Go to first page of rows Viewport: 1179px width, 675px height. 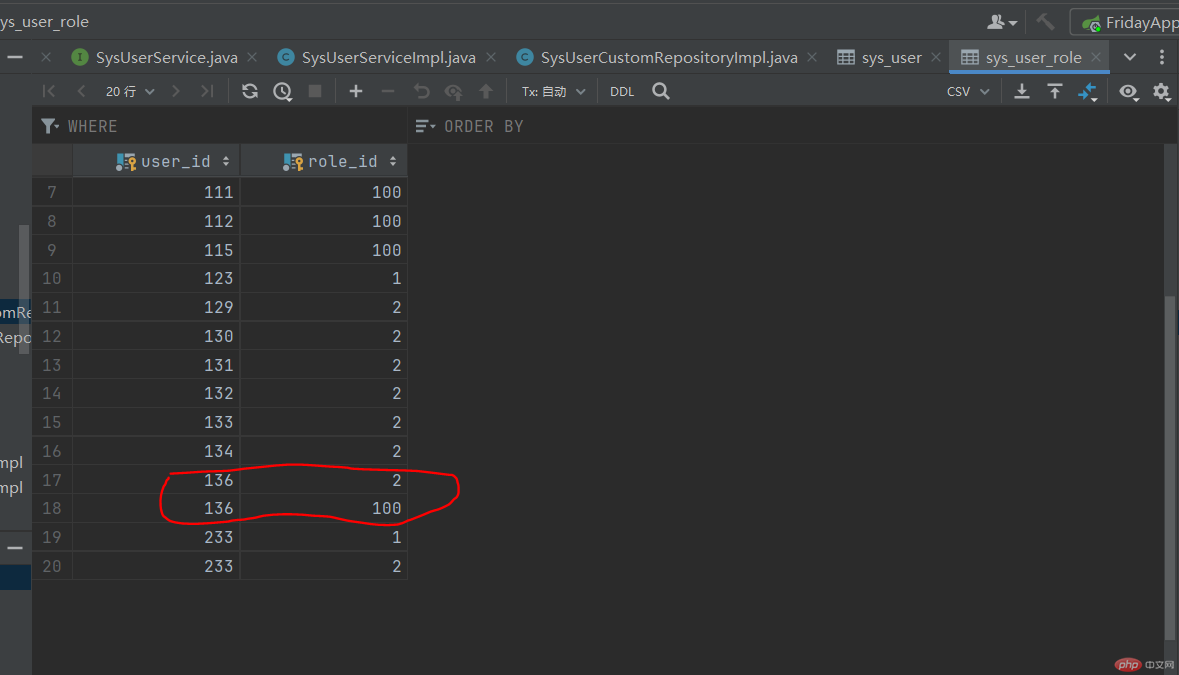[x=49, y=91]
